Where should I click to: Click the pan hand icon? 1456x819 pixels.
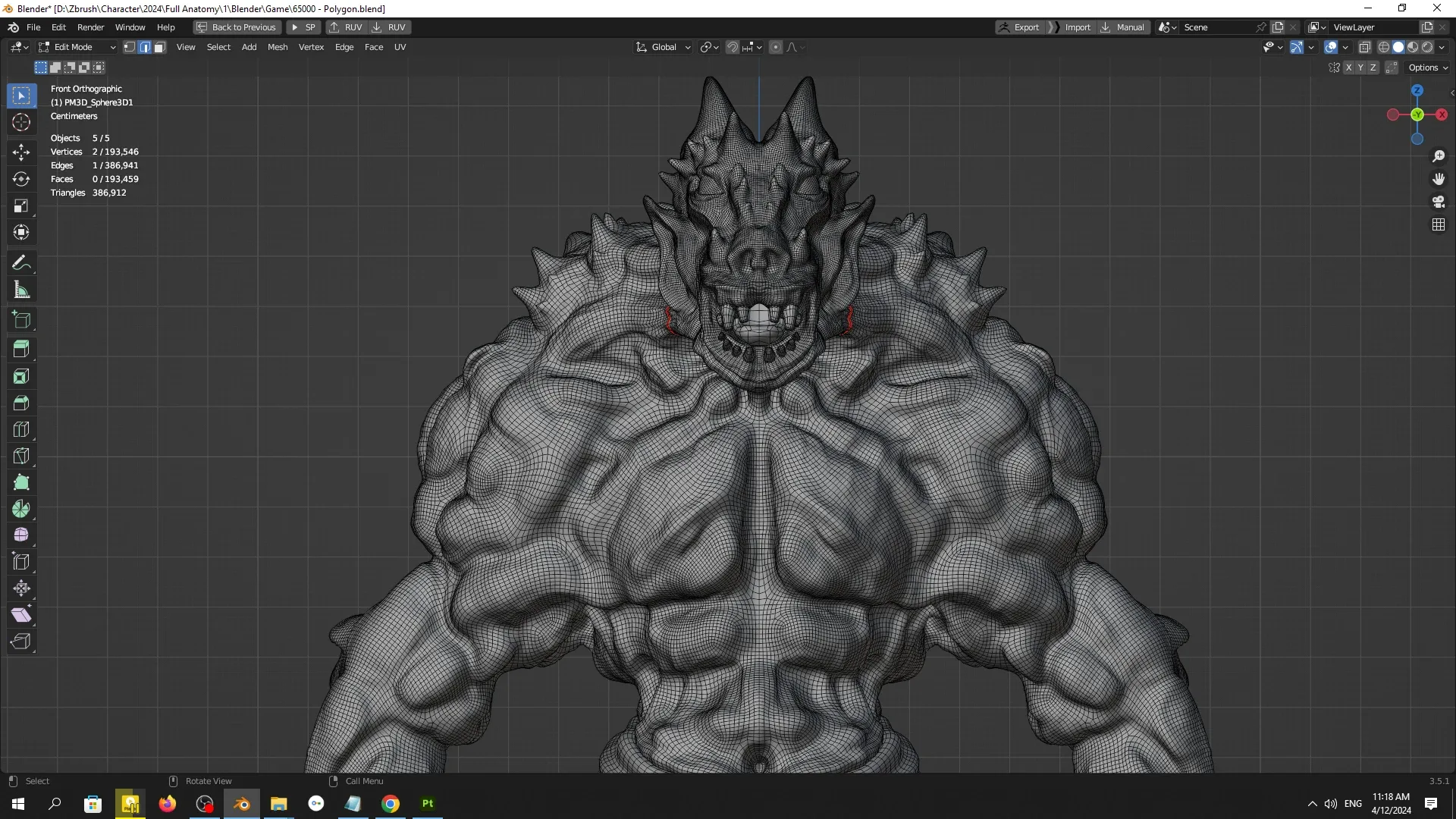(x=1439, y=179)
